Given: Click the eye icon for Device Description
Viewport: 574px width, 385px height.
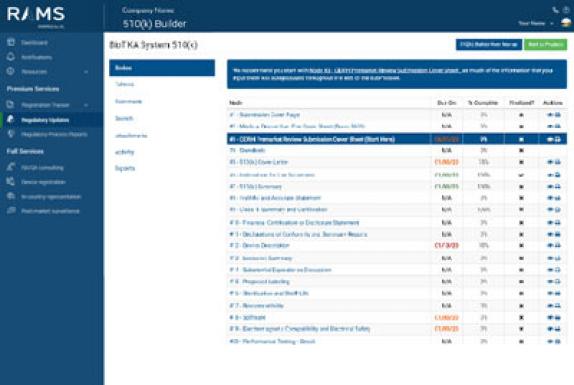Looking at the screenshot, I should [x=550, y=246].
